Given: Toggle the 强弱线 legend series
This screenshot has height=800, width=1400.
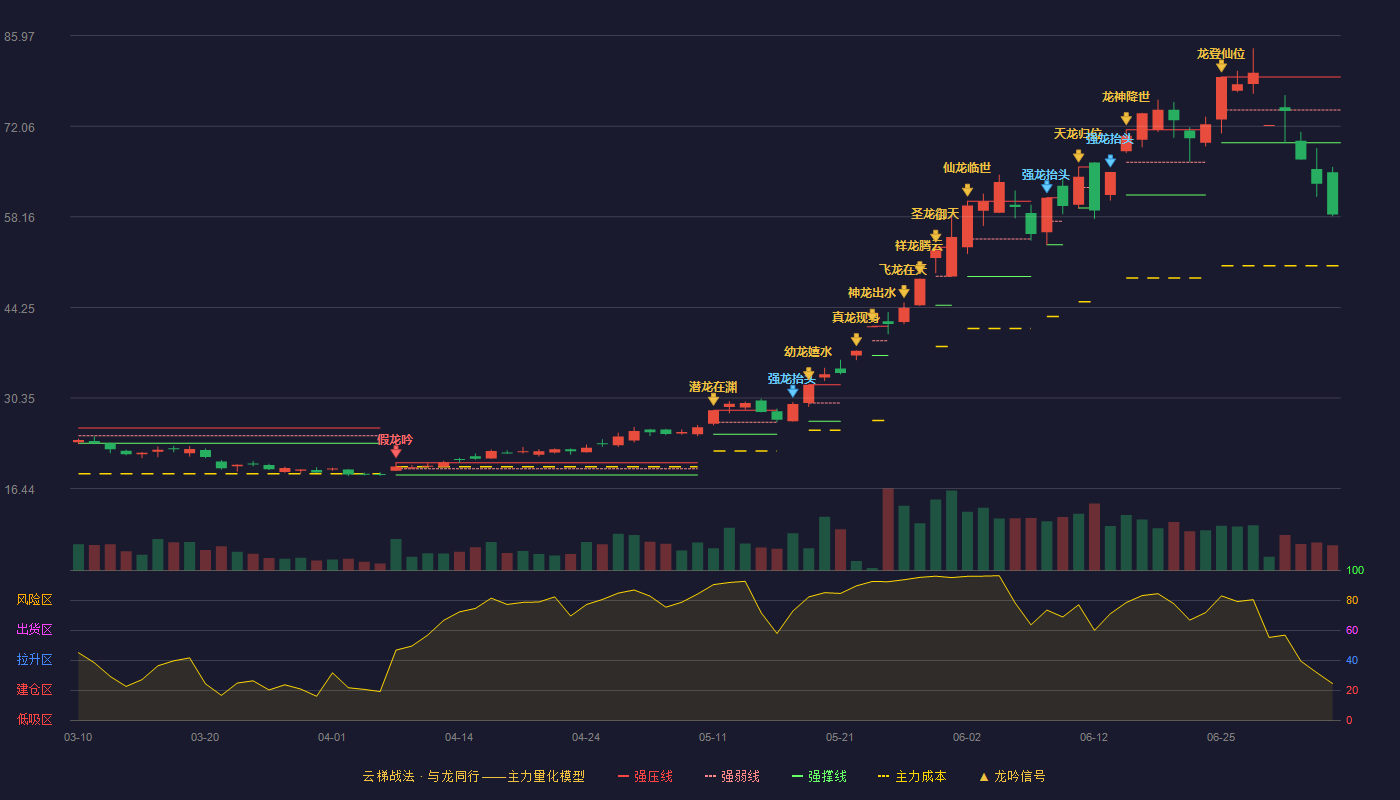Looking at the screenshot, I should (x=732, y=776).
